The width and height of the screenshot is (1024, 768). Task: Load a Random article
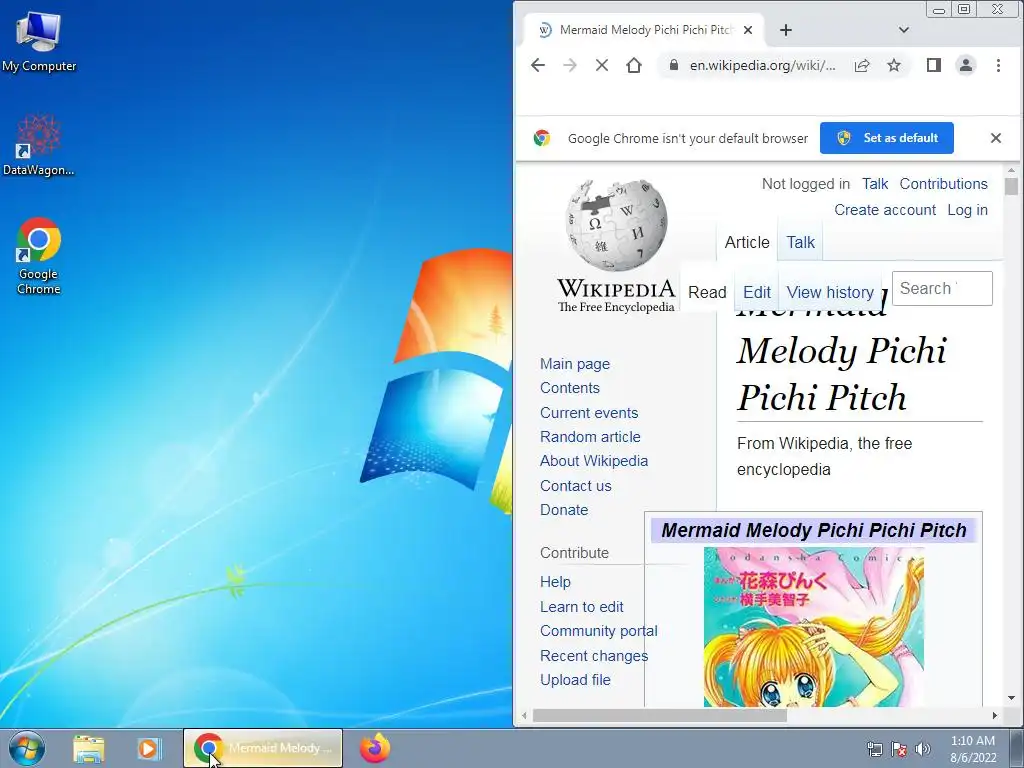(590, 437)
